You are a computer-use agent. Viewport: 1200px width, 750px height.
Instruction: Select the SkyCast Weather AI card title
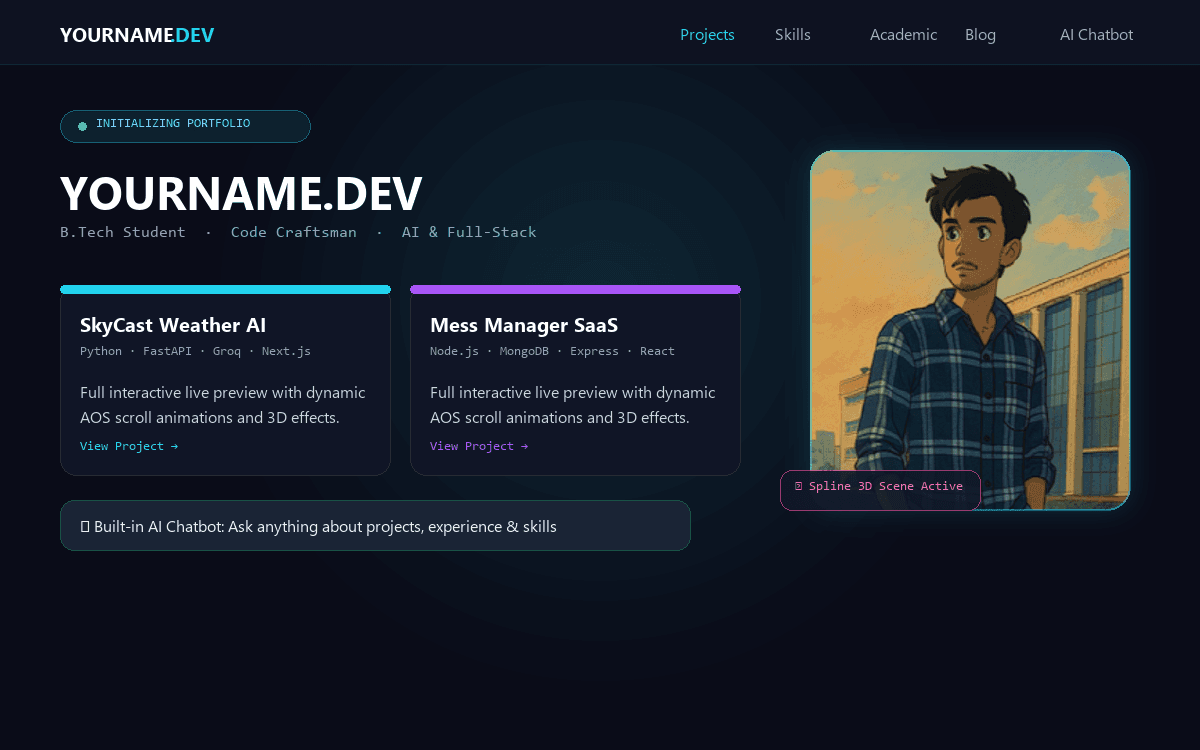coord(173,325)
